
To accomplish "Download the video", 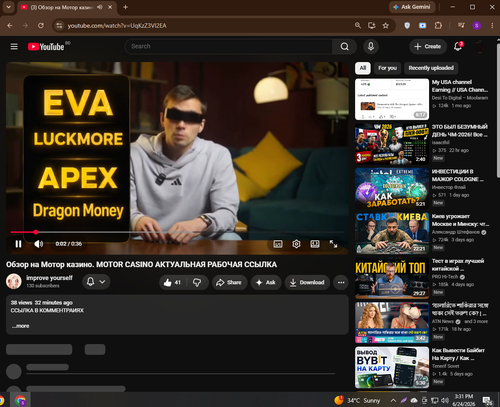I will [307, 282].
